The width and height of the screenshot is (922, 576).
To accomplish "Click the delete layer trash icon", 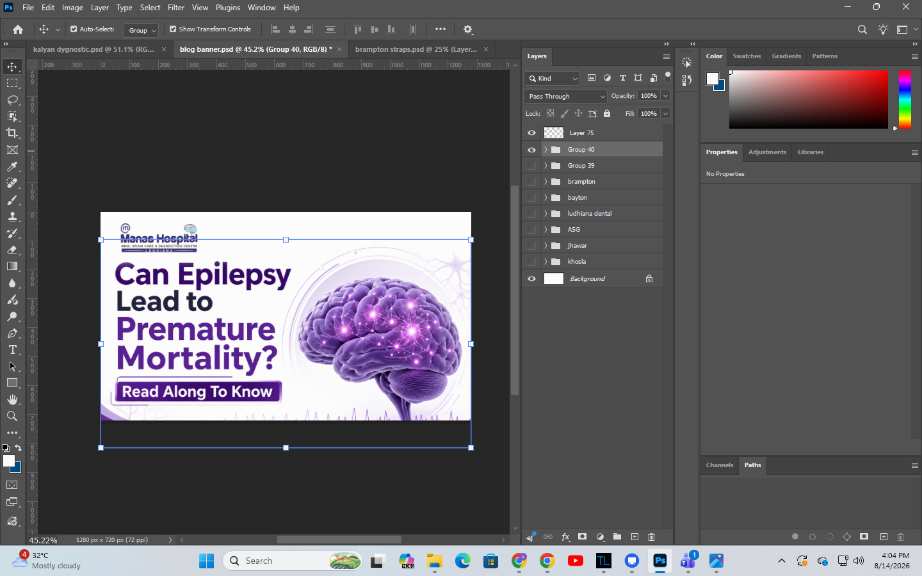I will [x=651, y=537].
